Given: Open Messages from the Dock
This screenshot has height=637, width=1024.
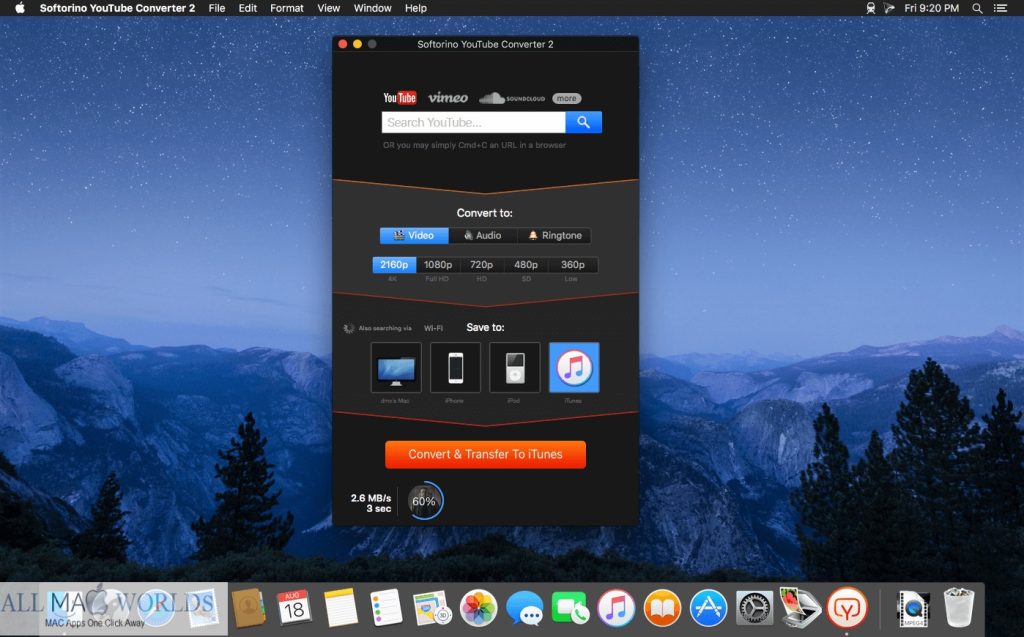Looking at the screenshot, I should coord(524,608).
